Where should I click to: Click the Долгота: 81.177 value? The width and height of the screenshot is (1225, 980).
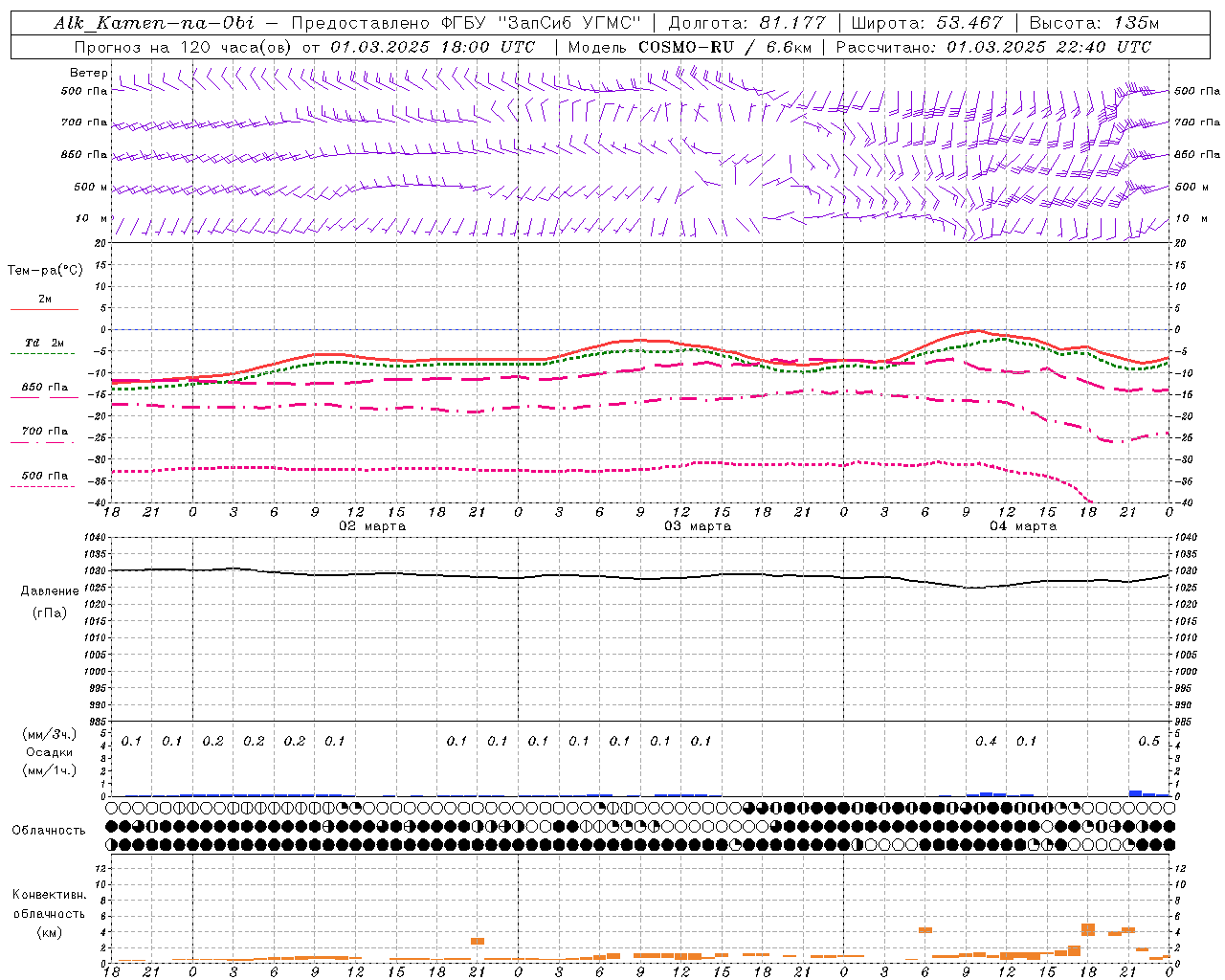pos(746,23)
